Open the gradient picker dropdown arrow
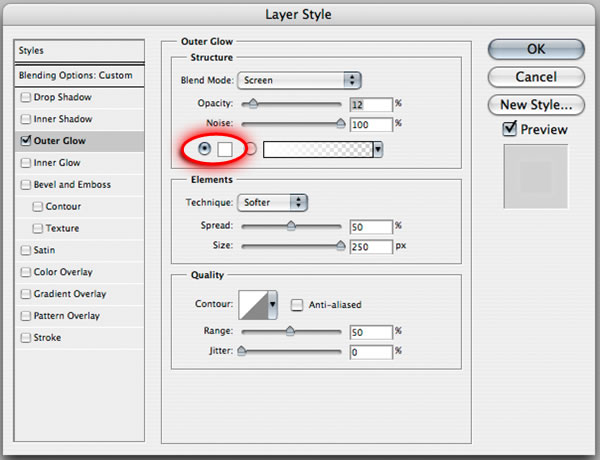600x460 pixels. (x=378, y=149)
